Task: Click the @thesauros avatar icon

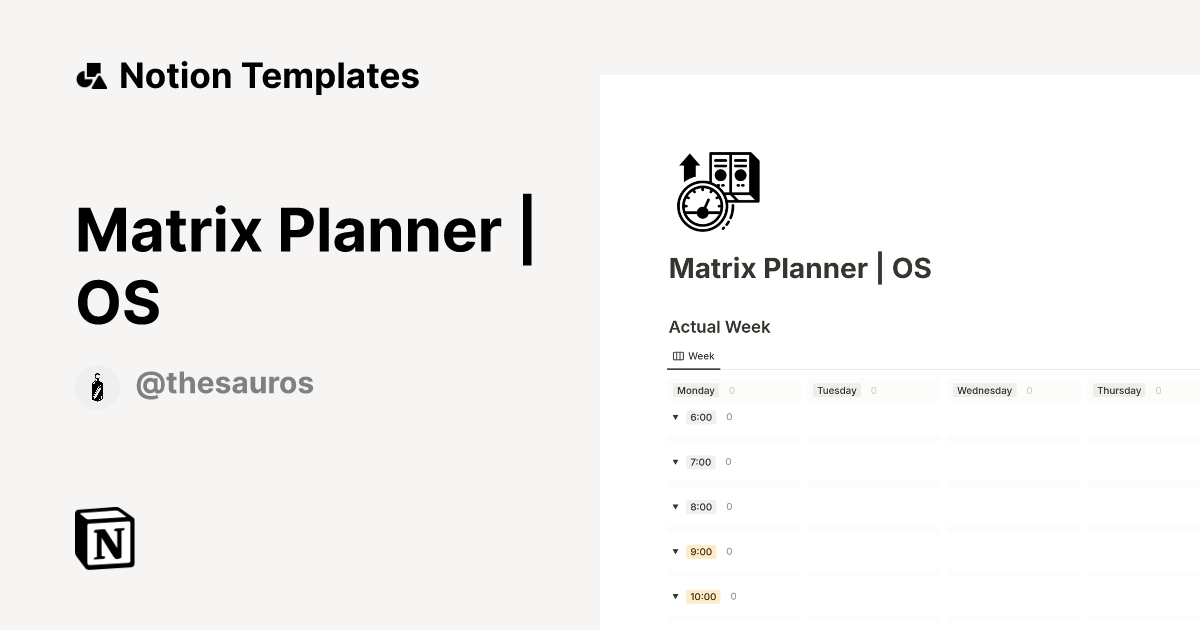Action: pyautogui.click(x=97, y=387)
